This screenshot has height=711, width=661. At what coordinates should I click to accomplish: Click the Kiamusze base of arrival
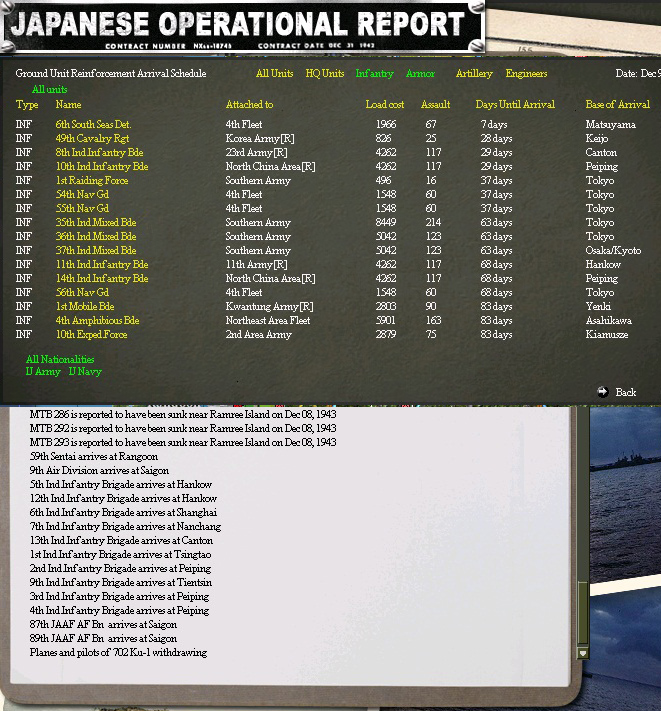tap(607, 335)
